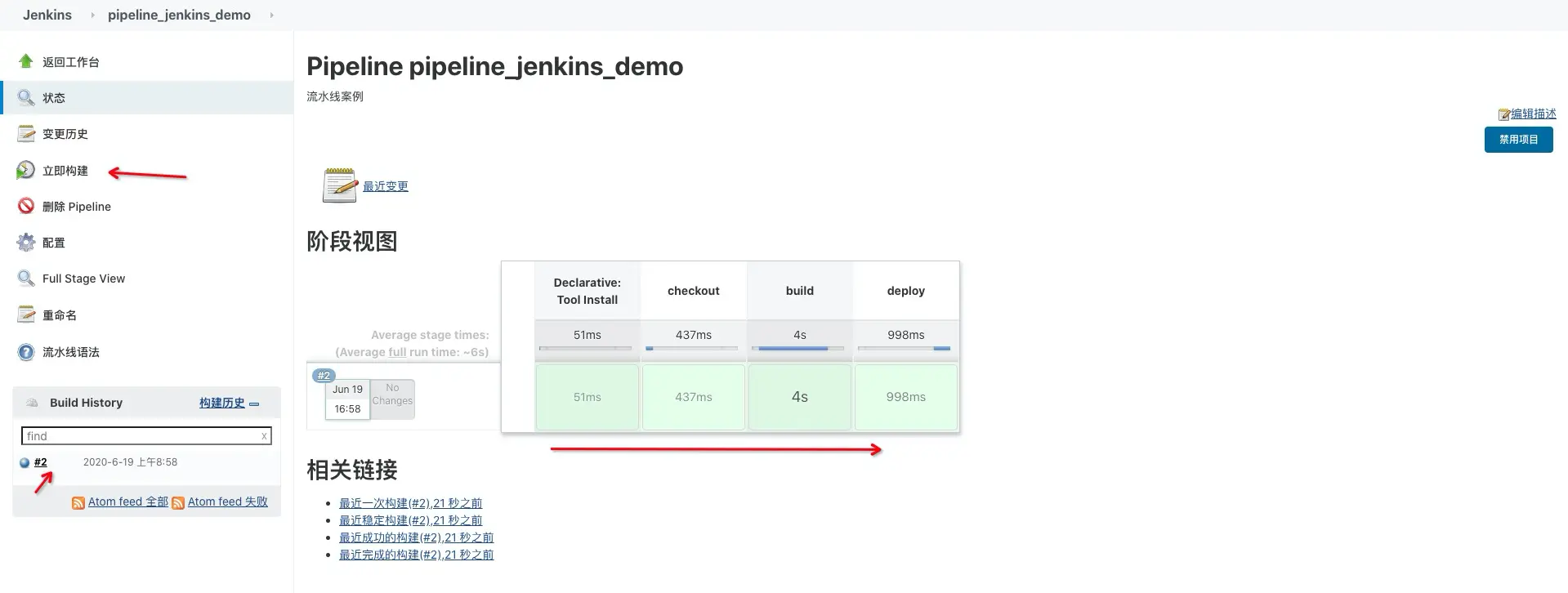Screen dimensions: 1568x593
Task: Expand the breadcrumb arrow after Jenkins
Action: coord(92,15)
